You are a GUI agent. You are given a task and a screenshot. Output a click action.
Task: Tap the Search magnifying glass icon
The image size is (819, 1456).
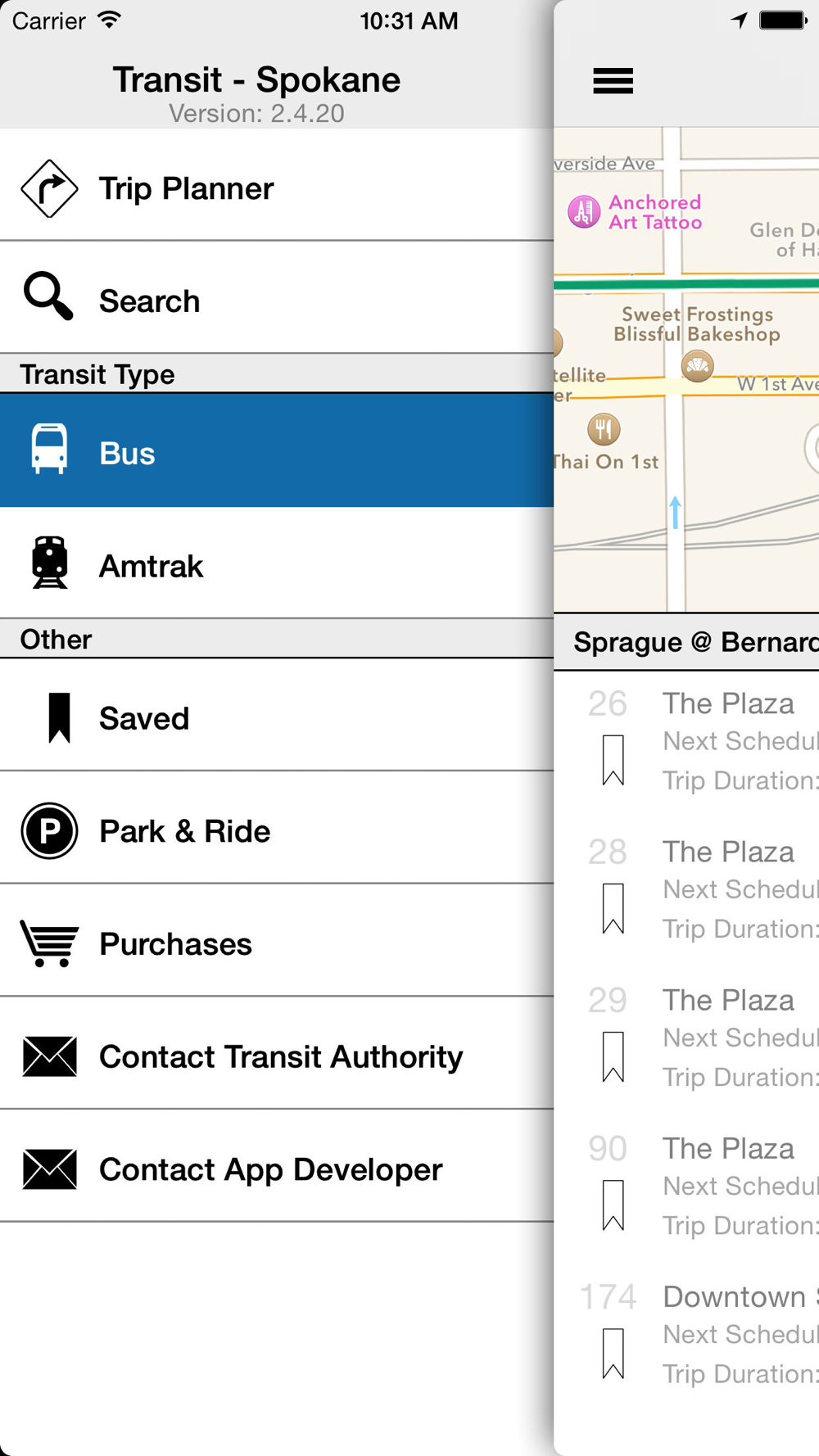(x=48, y=296)
